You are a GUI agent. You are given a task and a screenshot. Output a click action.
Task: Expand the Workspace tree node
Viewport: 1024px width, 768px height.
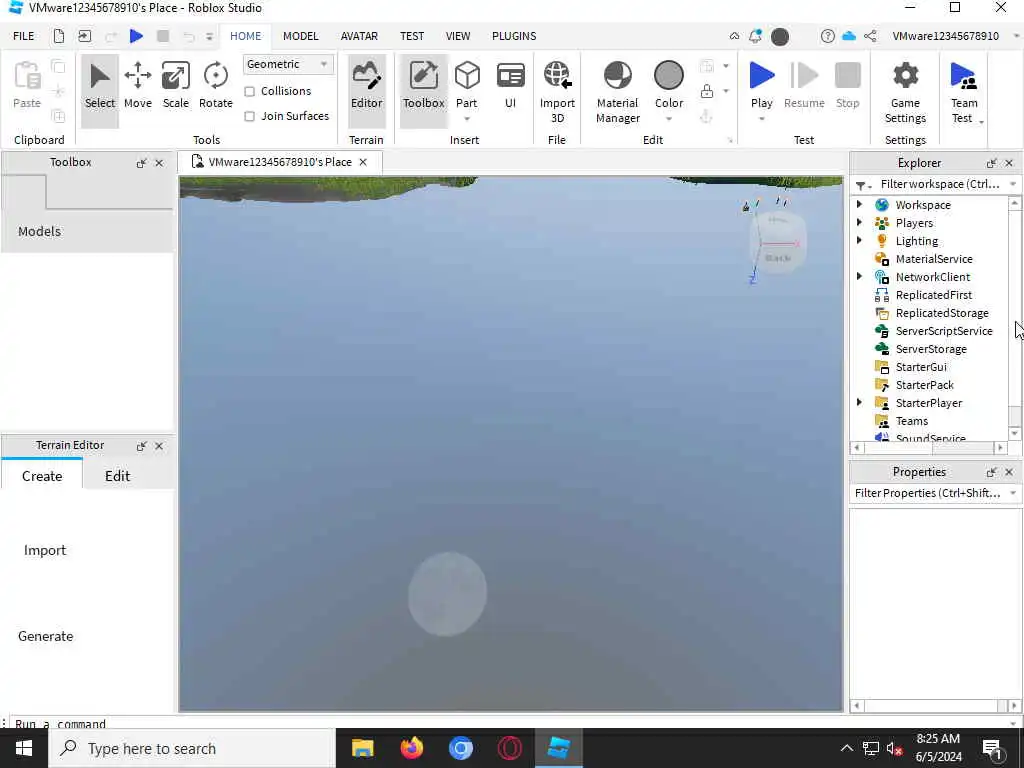(859, 204)
